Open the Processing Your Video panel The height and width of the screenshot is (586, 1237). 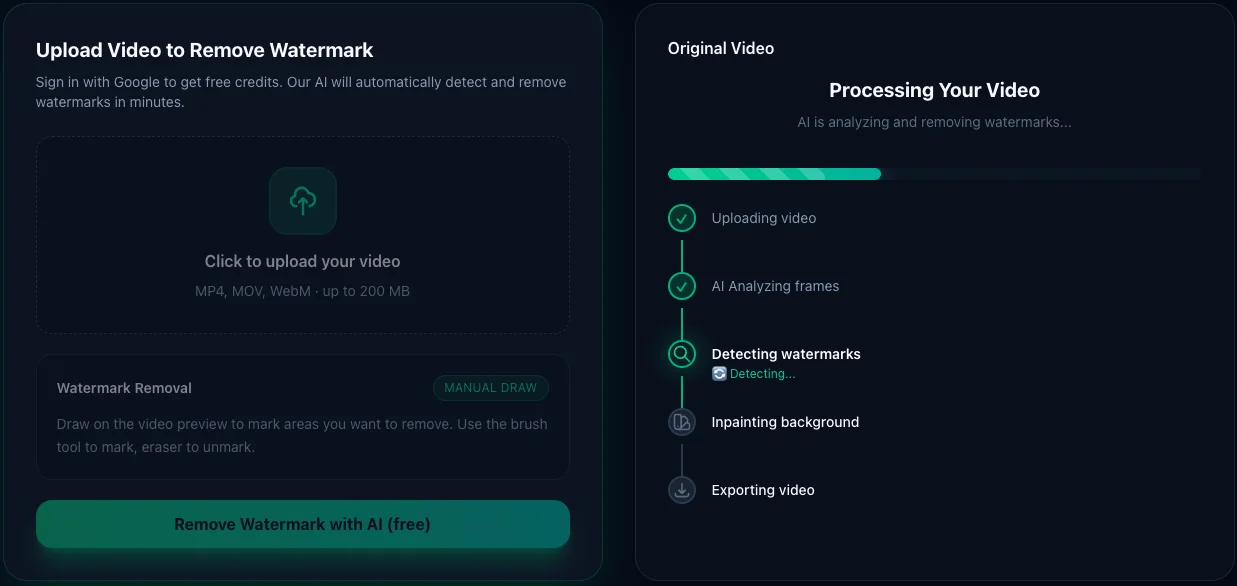[934, 90]
